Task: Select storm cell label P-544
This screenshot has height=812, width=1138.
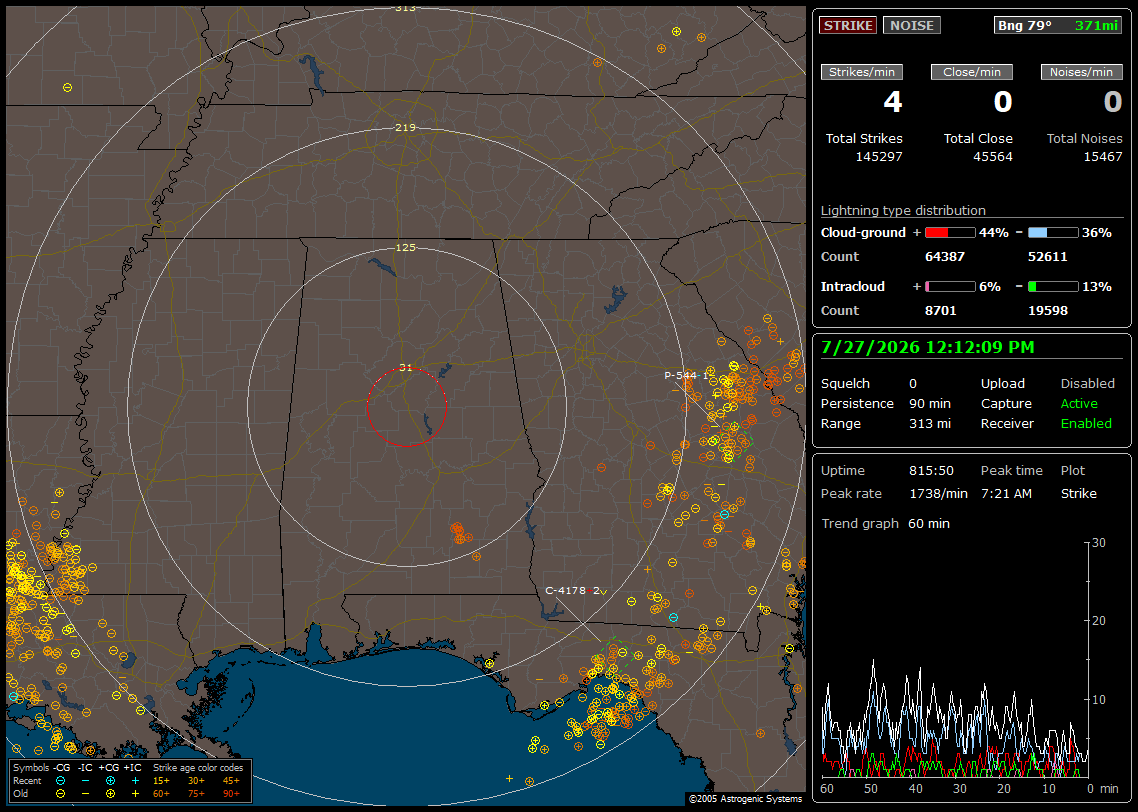Action: click(681, 375)
